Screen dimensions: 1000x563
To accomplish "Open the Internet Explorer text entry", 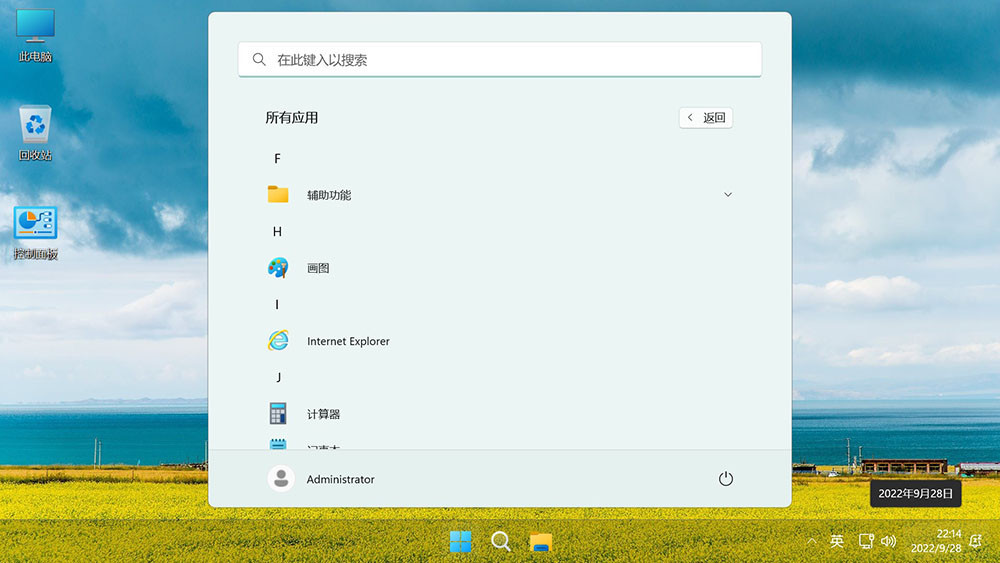I will click(x=348, y=341).
